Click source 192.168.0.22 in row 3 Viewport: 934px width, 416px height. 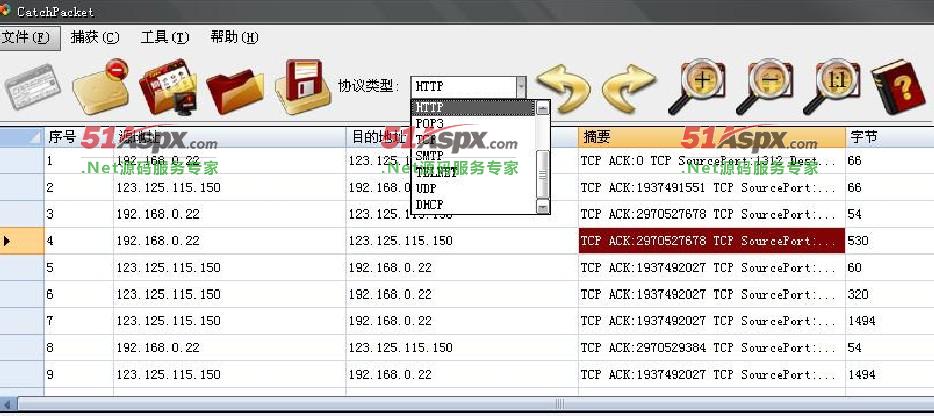[229, 214]
